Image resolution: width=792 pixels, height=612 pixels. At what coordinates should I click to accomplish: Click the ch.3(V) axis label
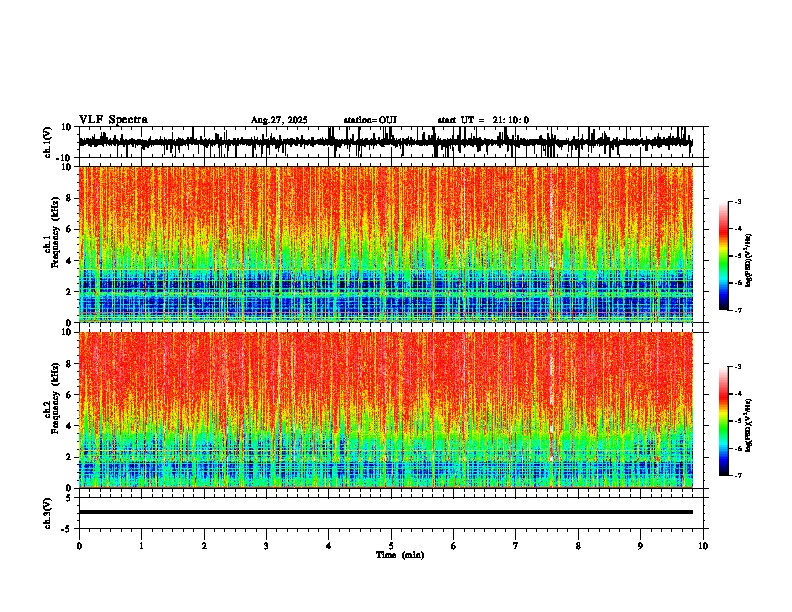48,513
